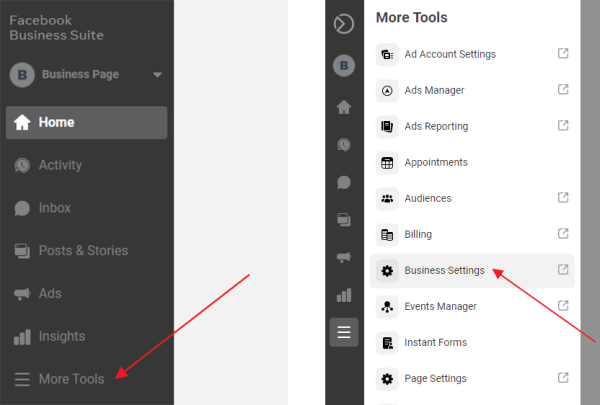Screen dimensions: 600x405
Task: Select Home in the expanded sidebar
Action: (x=86, y=122)
